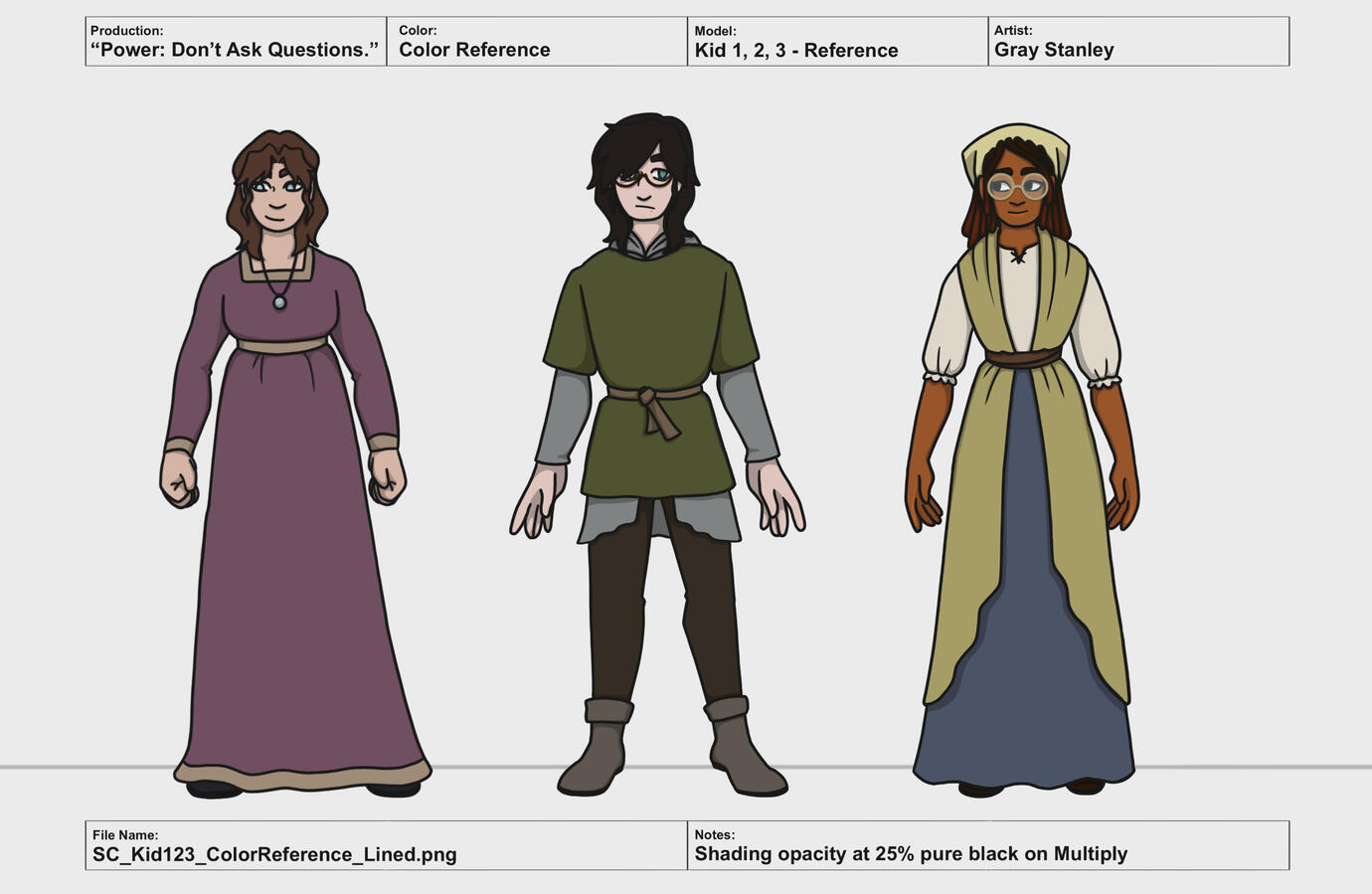Click the Model field "Kid 1, 2, 3 - Reference"
The width and height of the screenshot is (1372, 894).
point(795,51)
